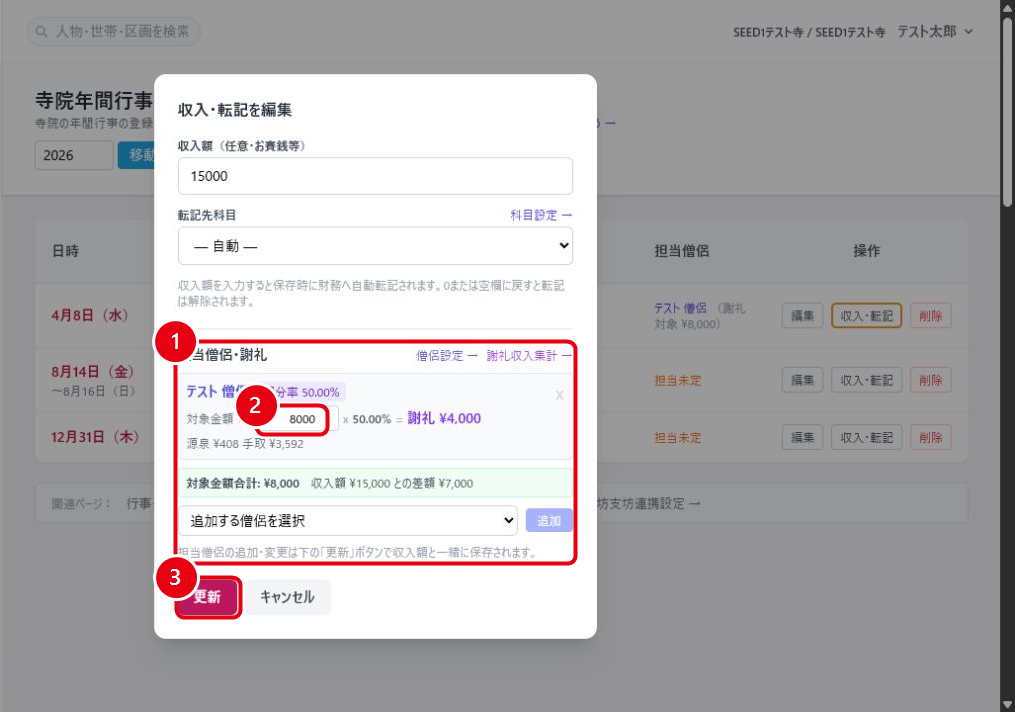Screen dimensions: 1015x712
Task: Click the 日時 column header
Action: click(65, 251)
